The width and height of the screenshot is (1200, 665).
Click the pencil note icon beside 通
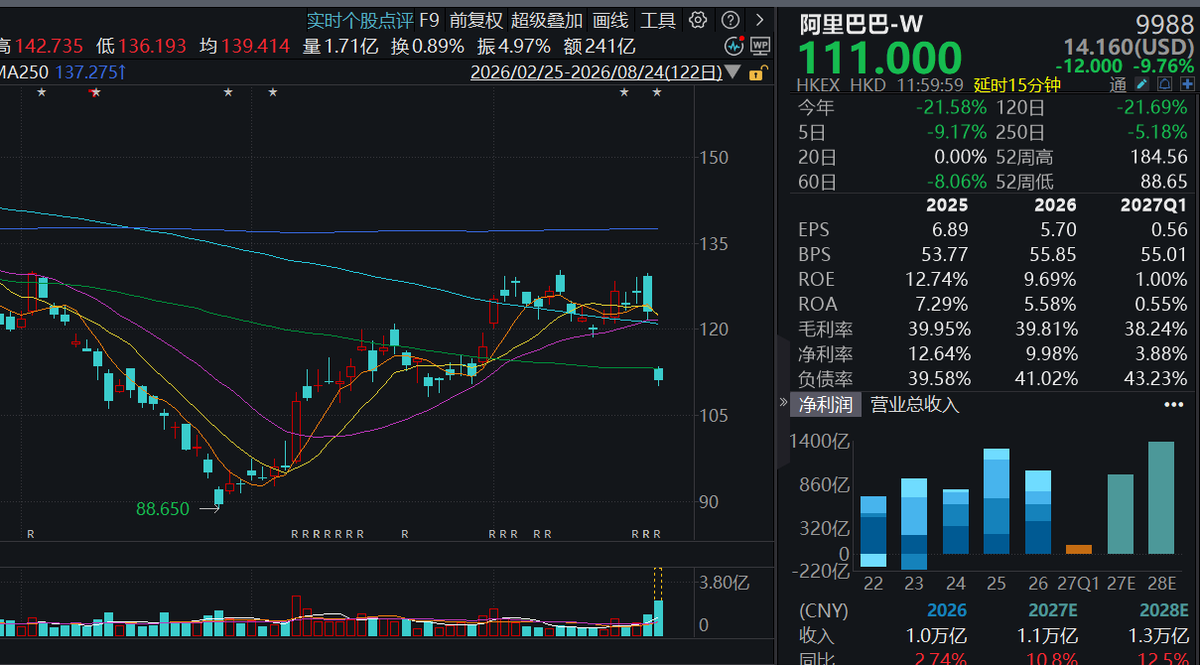pyautogui.click(x=1142, y=85)
